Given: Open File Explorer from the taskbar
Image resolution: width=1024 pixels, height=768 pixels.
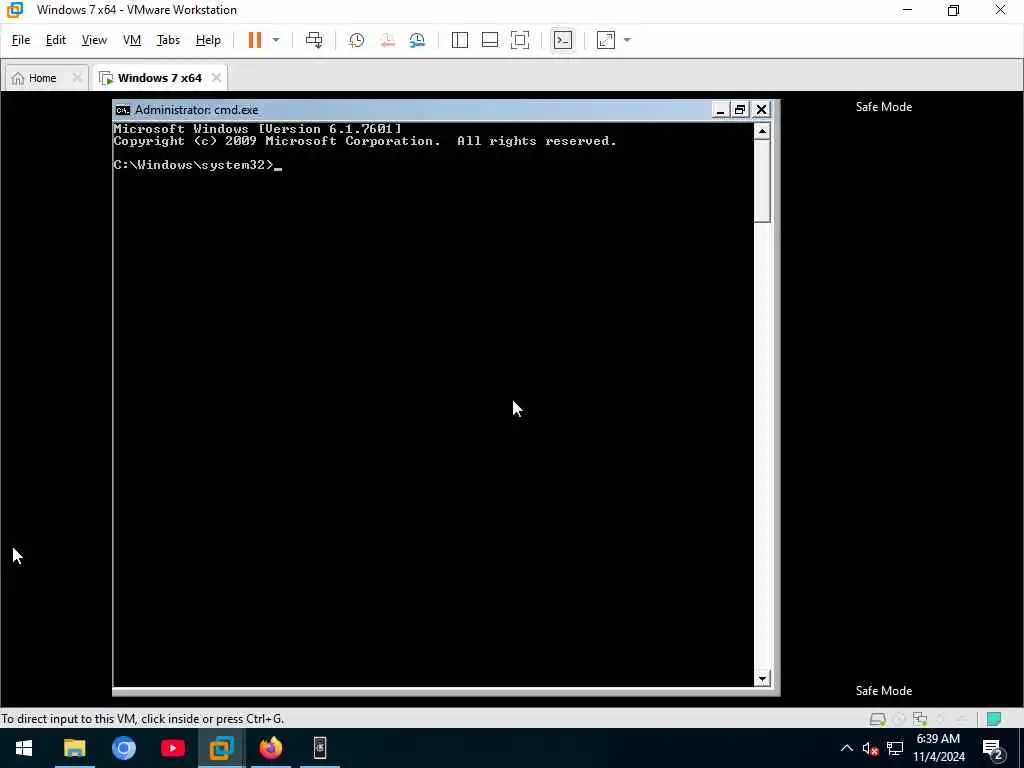Looking at the screenshot, I should pos(74,748).
